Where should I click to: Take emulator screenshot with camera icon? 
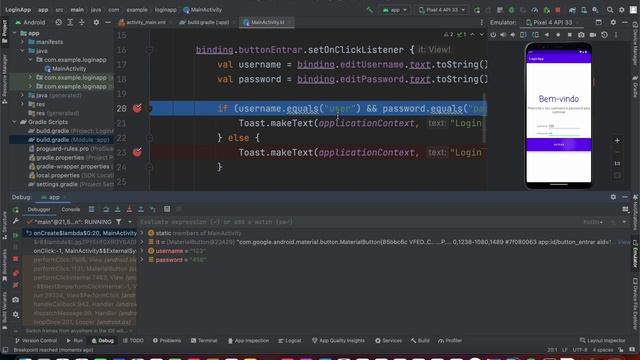tap(581, 35)
